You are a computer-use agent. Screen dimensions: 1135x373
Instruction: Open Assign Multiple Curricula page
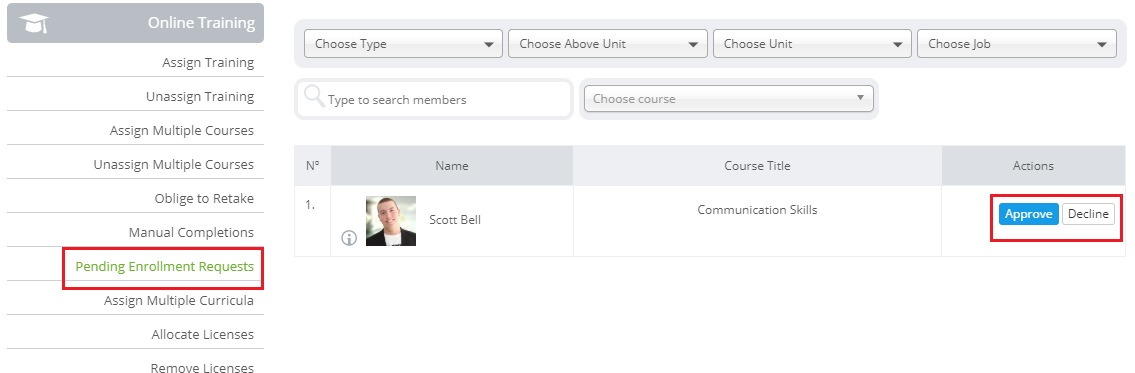point(179,301)
